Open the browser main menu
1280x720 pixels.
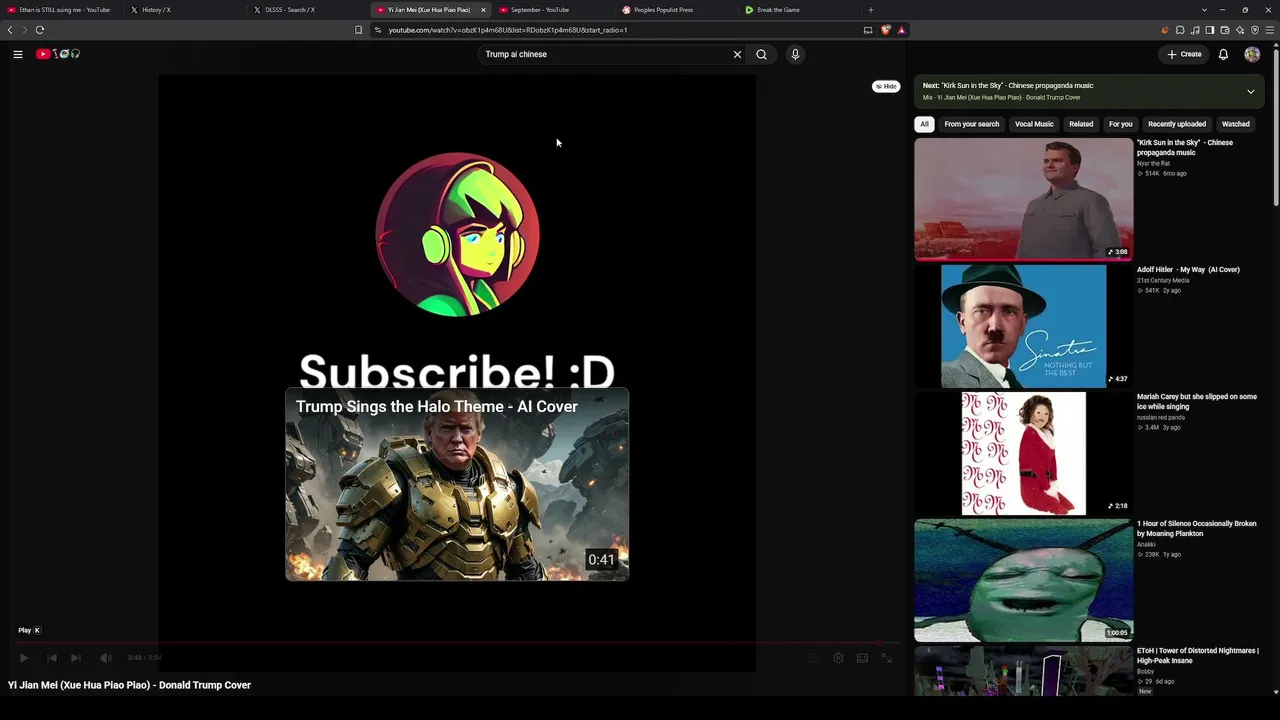(x=1270, y=30)
